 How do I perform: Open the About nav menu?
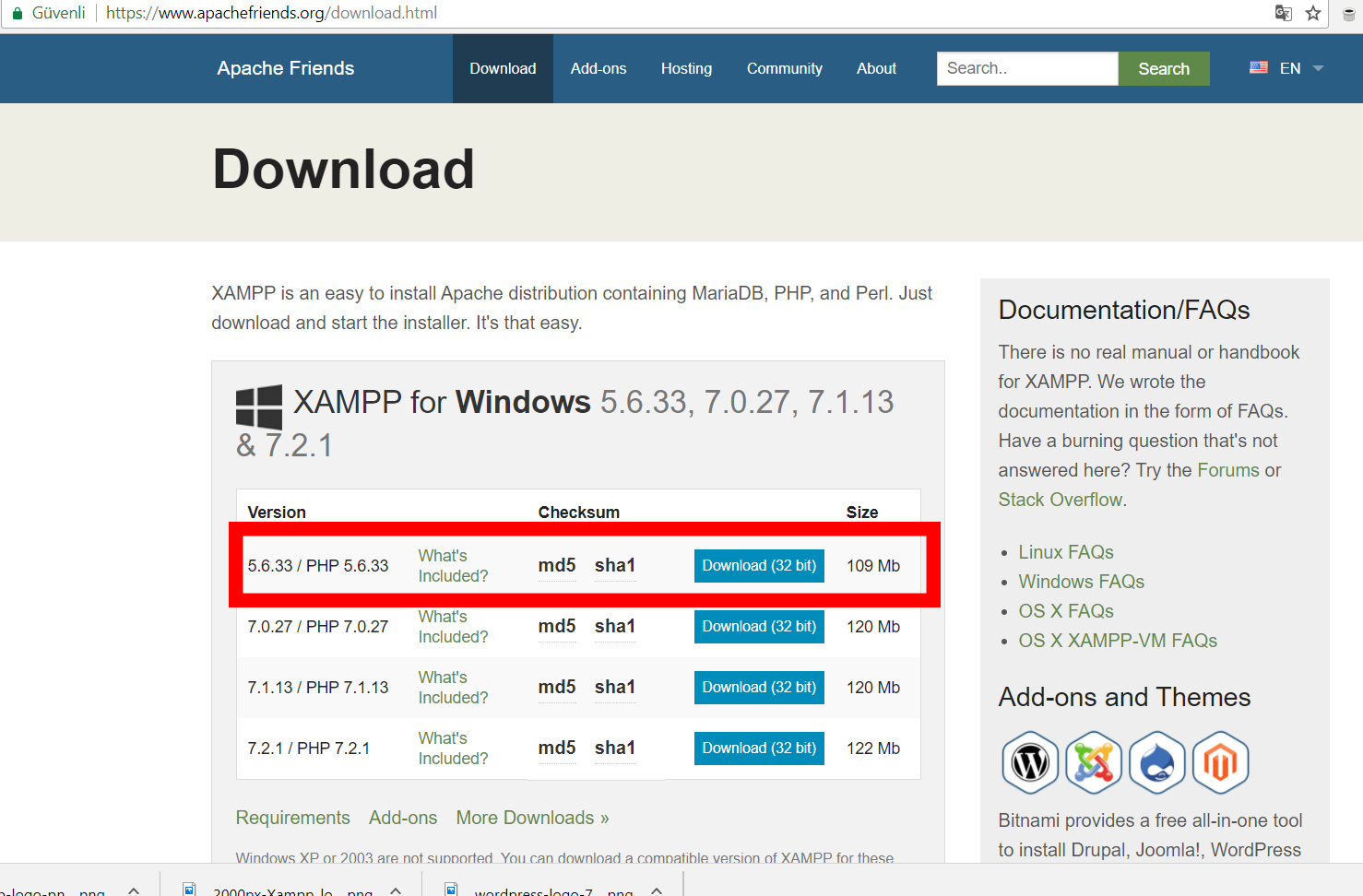click(x=876, y=68)
